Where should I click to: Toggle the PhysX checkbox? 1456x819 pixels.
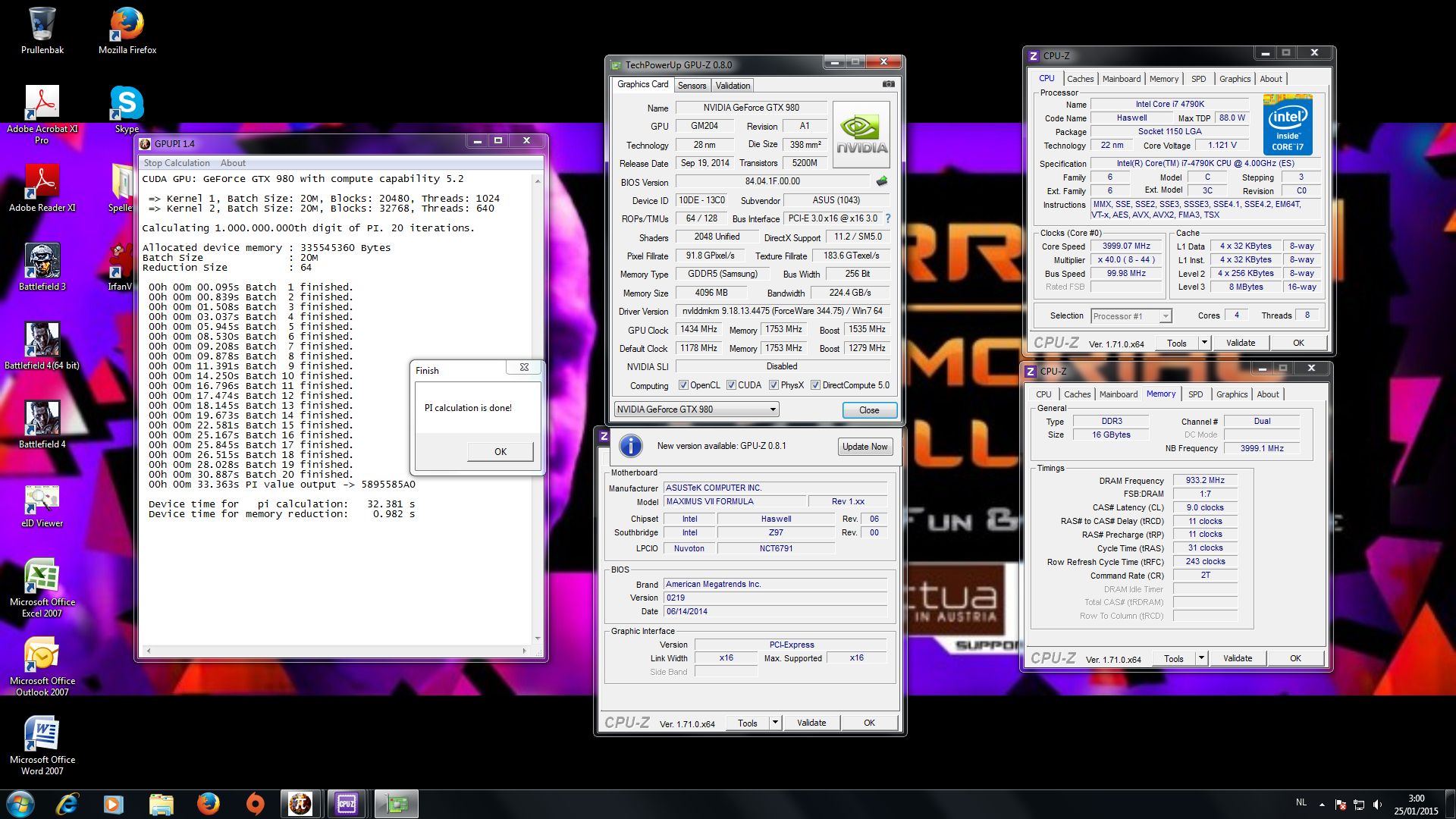click(x=773, y=385)
